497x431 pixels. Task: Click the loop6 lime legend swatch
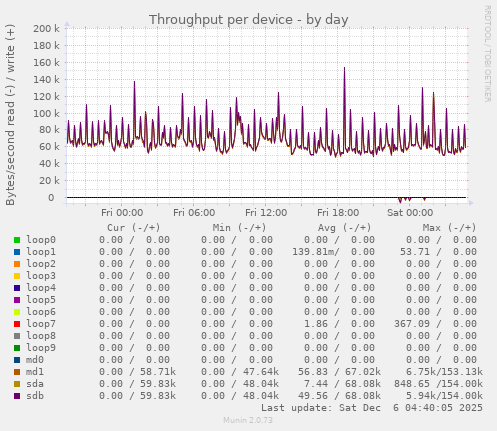17,312
